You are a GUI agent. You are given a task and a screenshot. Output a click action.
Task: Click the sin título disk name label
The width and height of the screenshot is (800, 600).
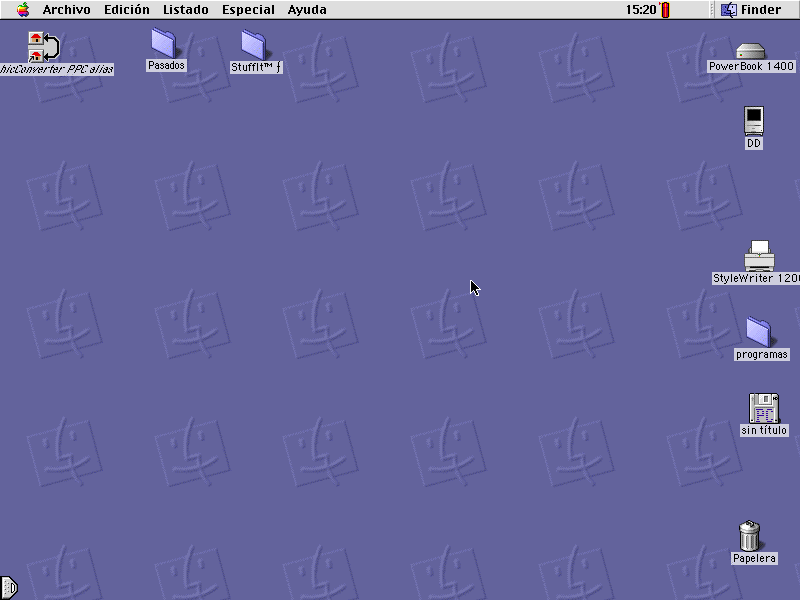point(764,430)
